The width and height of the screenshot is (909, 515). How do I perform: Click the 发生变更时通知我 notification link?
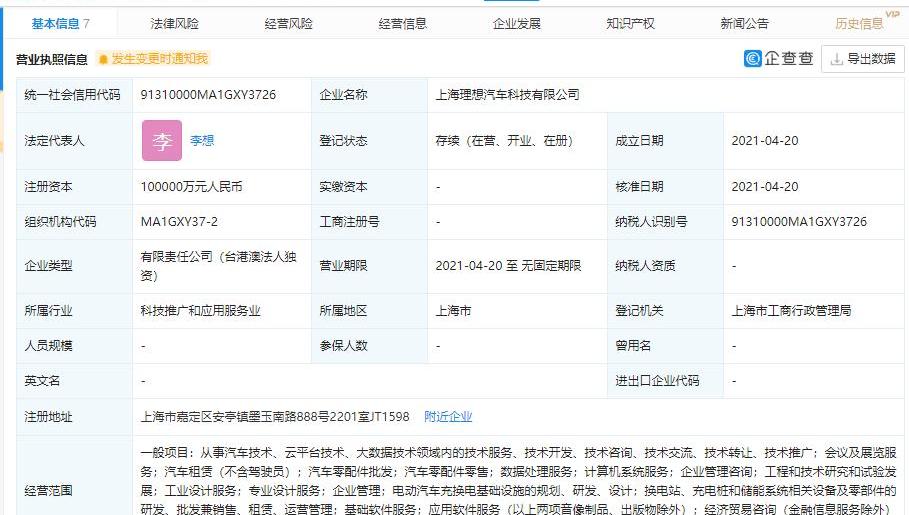pyautogui.click(x=159, y=59)
